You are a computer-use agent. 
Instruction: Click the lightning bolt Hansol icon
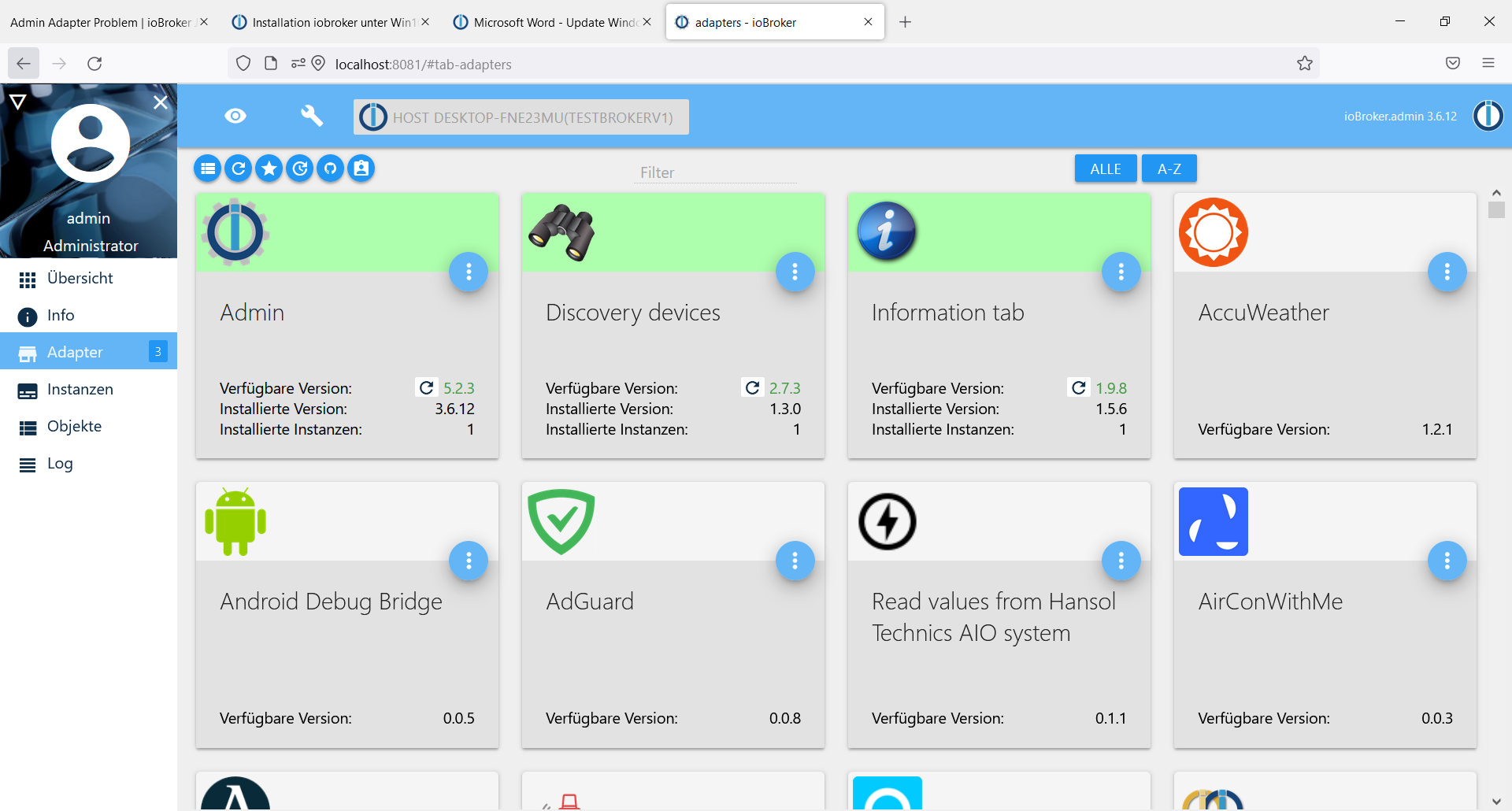[x=888, y=521]
